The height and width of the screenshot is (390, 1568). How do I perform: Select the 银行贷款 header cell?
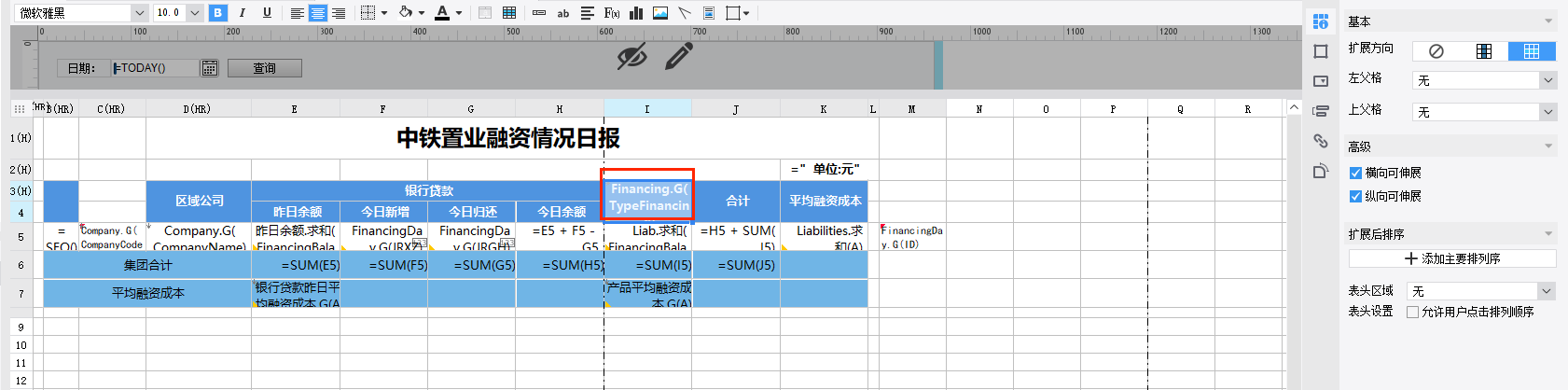(x=428, y=190)
